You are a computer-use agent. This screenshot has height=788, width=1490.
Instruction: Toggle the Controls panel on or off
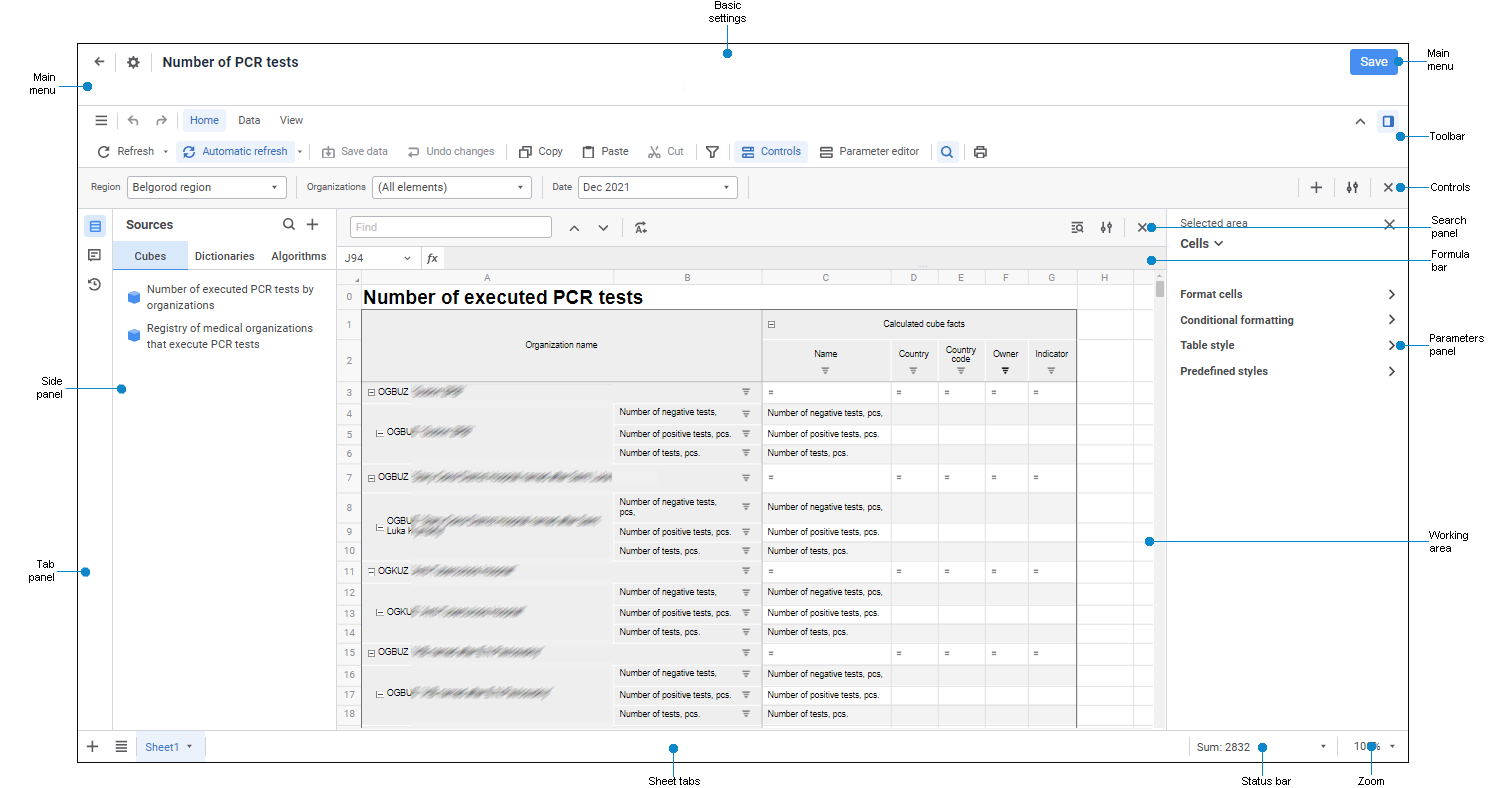tap(770, 151)
